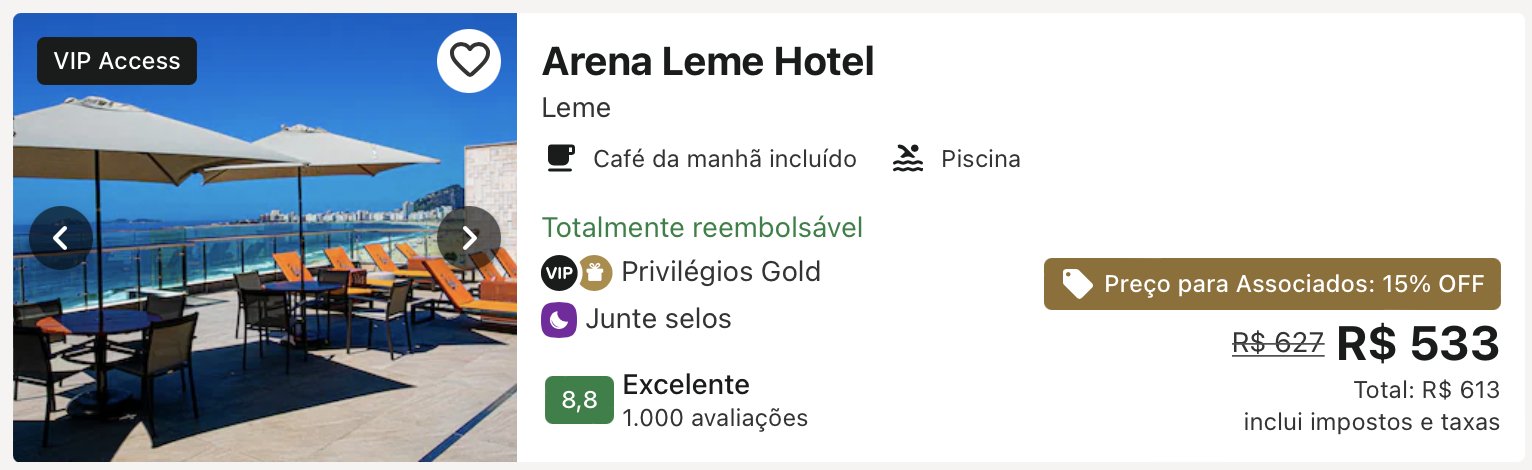Screen dimensions: 1532x470
Task: Open the Arena Leme Hotel title
Action: [x=708, y=62]
